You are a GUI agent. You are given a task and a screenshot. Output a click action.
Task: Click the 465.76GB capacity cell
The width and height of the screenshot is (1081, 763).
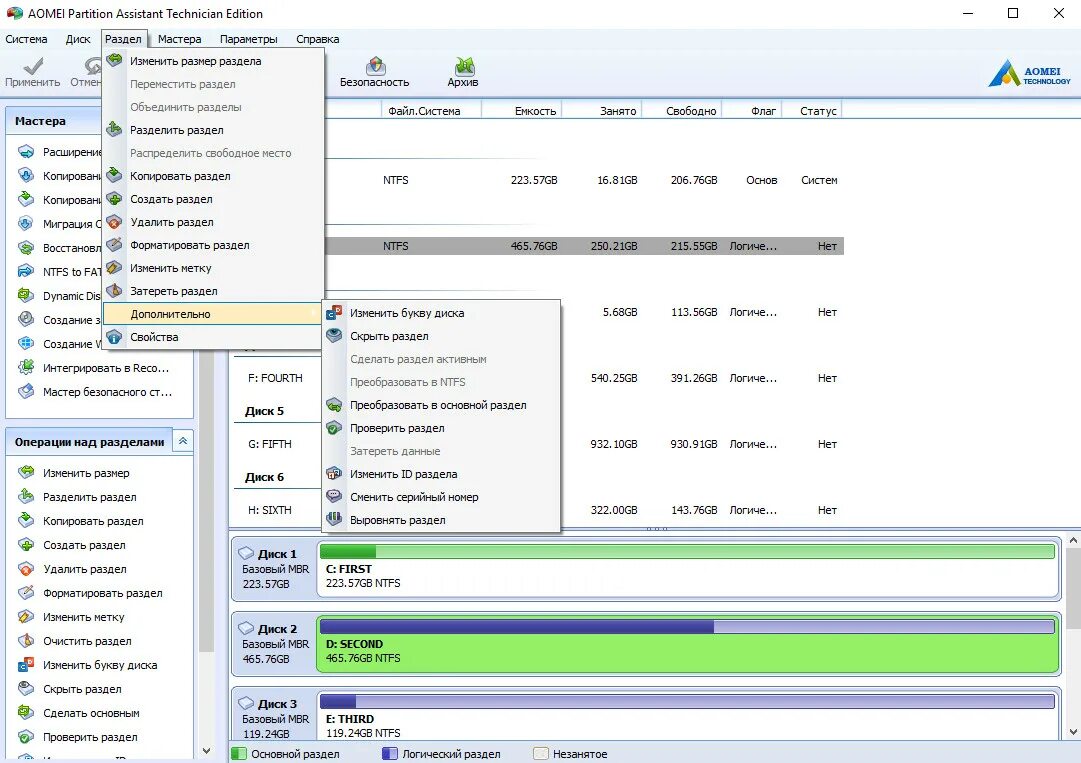pos(534,246)
